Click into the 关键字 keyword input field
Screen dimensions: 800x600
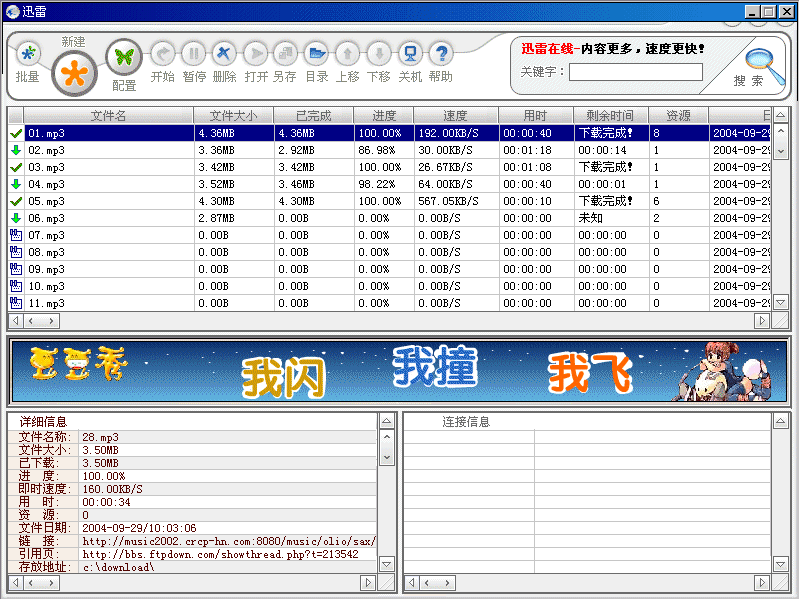pos(636,72)
